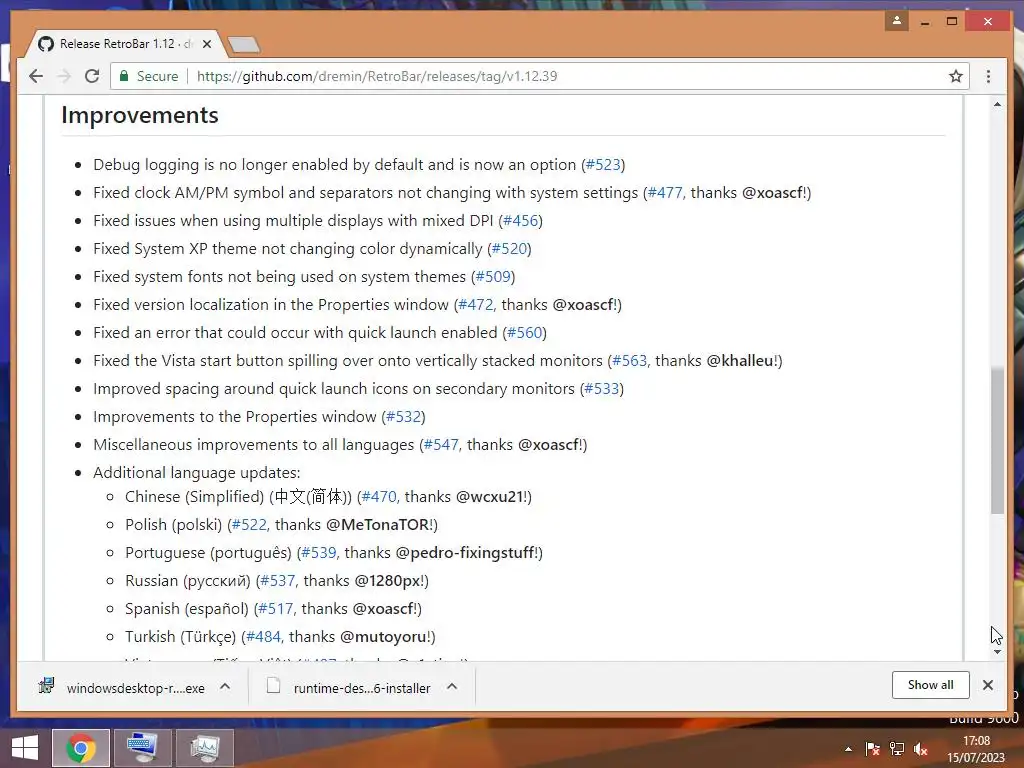The image size is (1024, 768).
Task: Open issue link #472
Action: [x=476, y=305]
